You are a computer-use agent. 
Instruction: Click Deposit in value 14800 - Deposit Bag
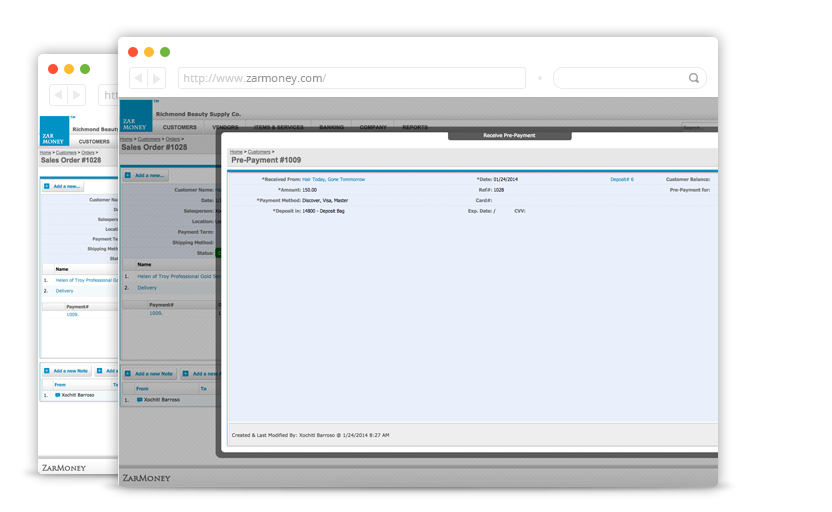[x=324, y=211]
